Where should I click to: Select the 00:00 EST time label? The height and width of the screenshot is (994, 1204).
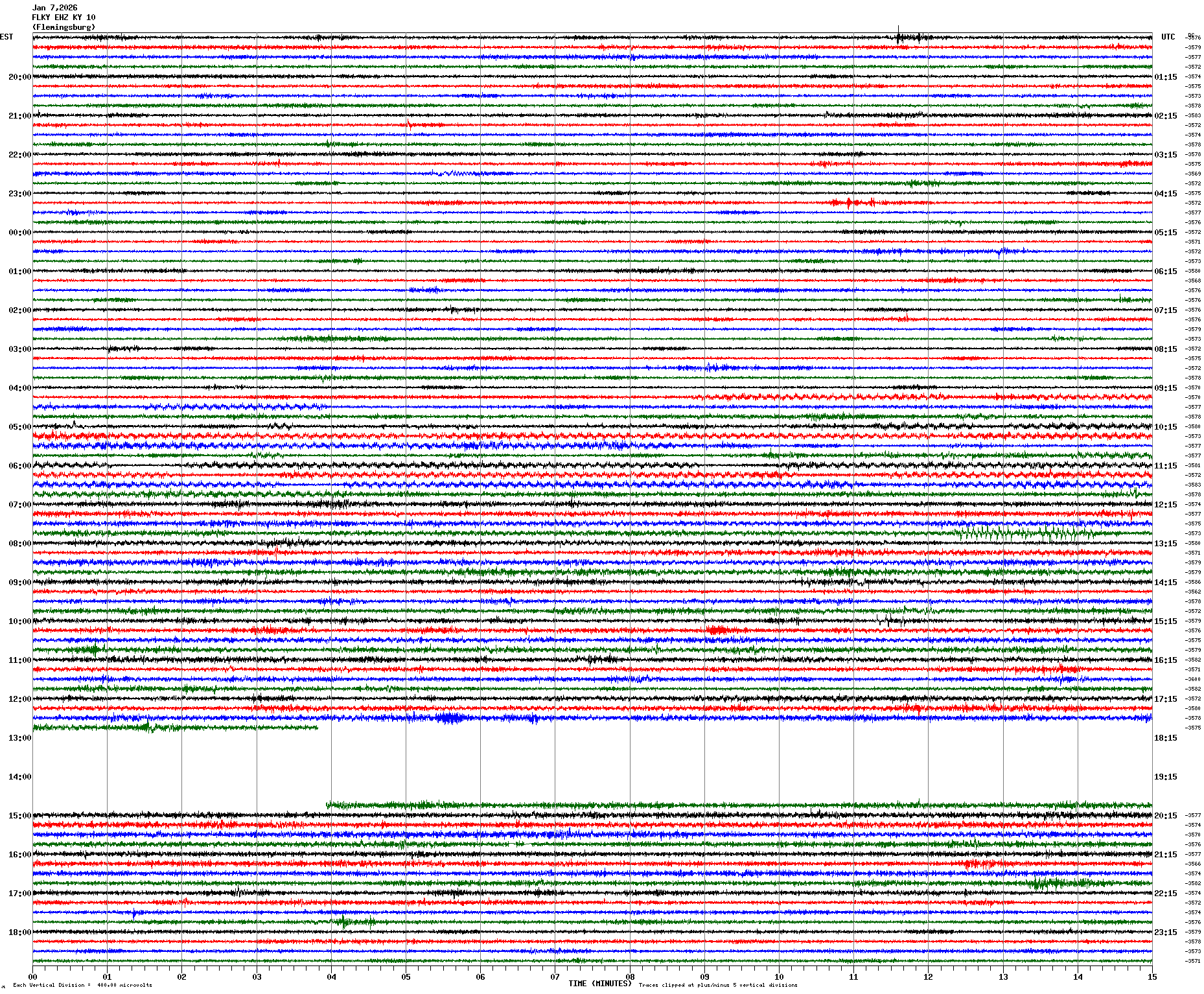(19, 233)
